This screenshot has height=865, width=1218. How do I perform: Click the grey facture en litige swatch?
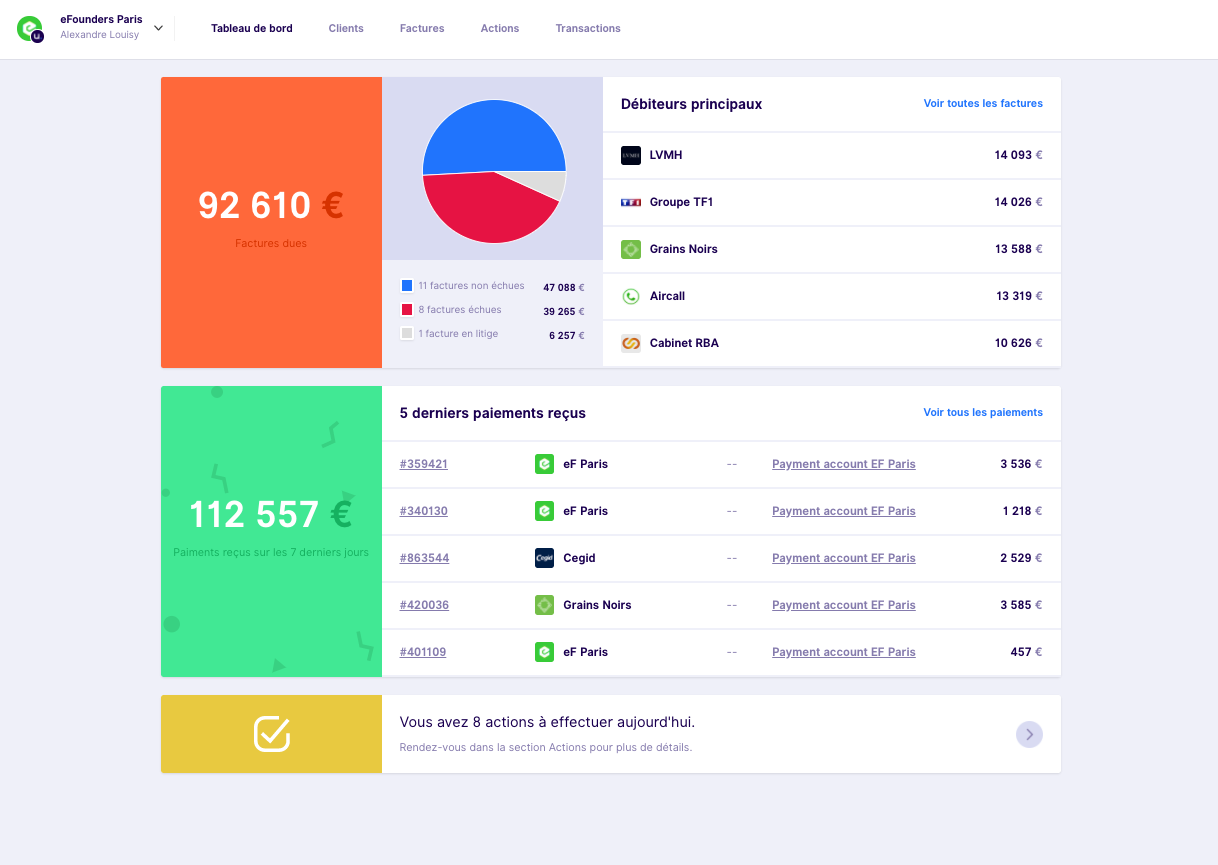(x=407, y=334)
